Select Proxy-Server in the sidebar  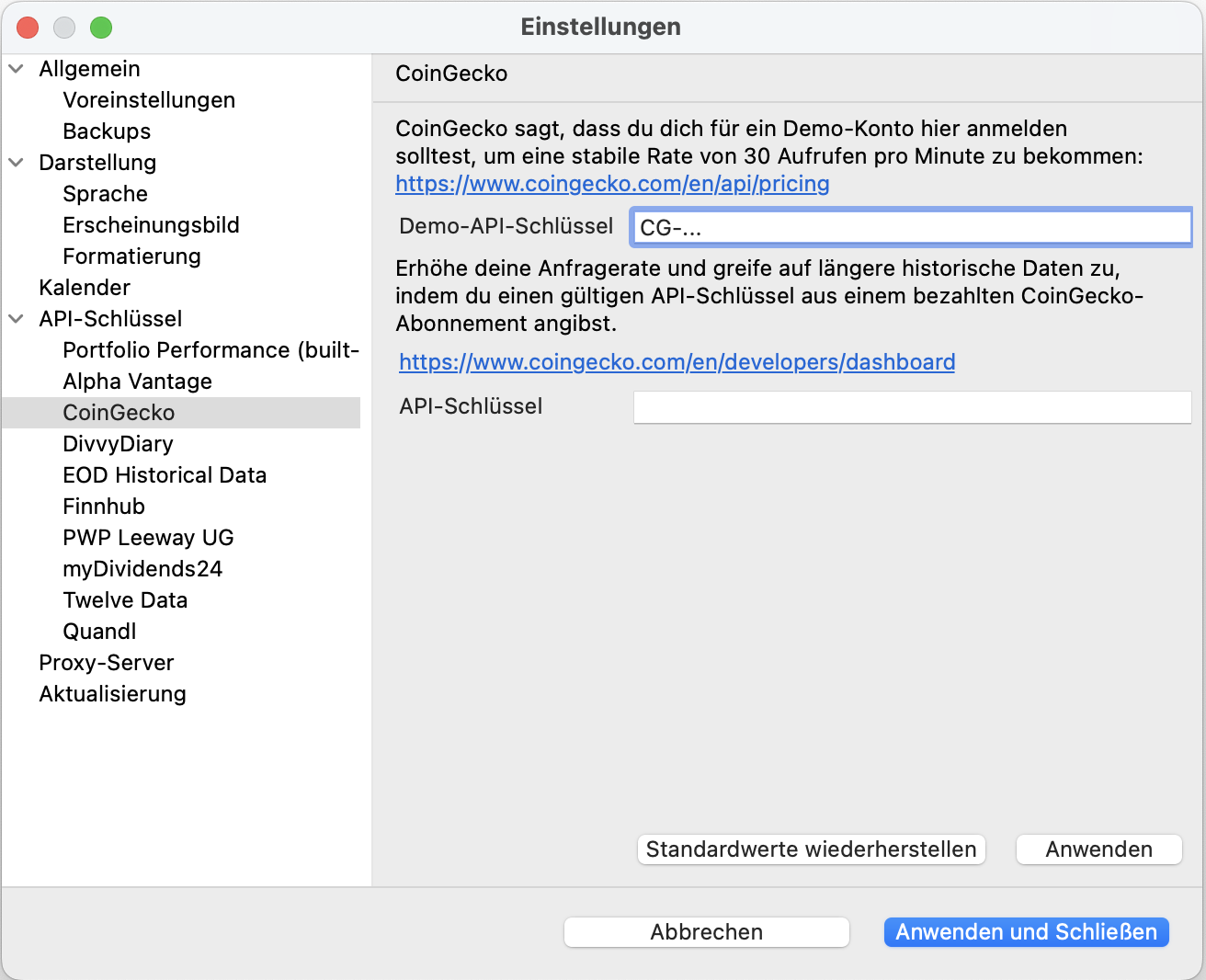(x=107, y=663)
